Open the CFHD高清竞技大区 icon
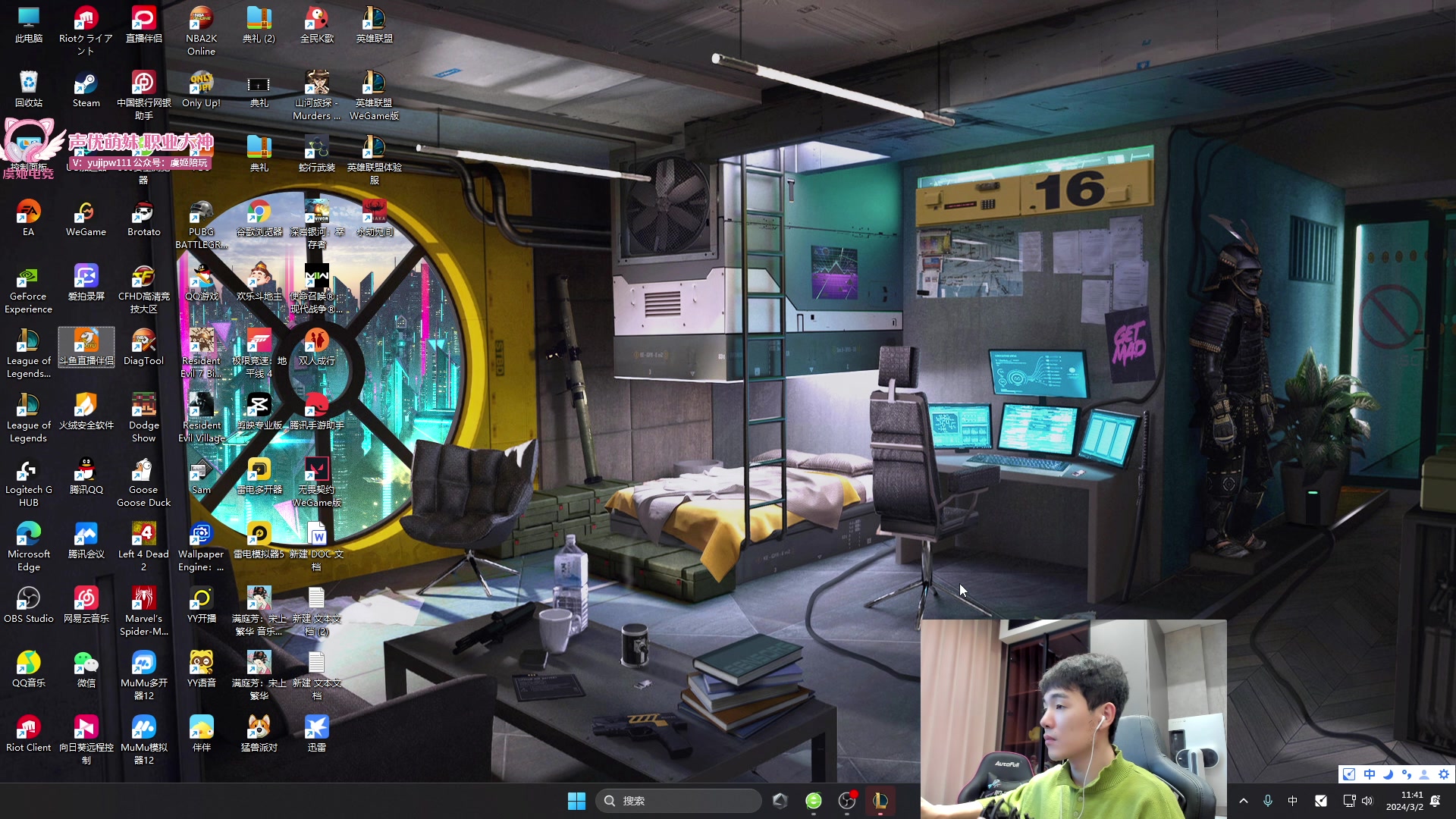 point(143,290)
